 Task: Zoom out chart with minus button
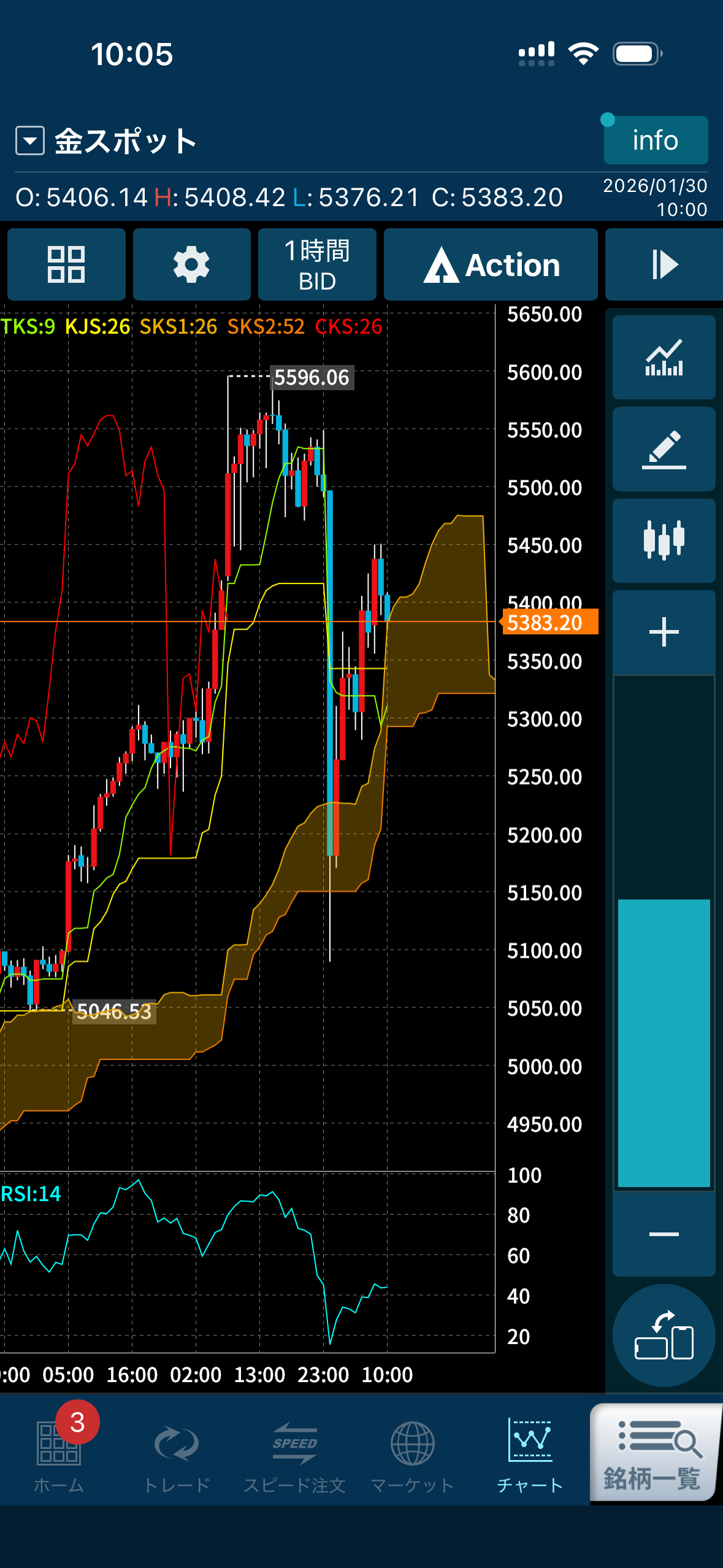click(x=664, y=1234)
